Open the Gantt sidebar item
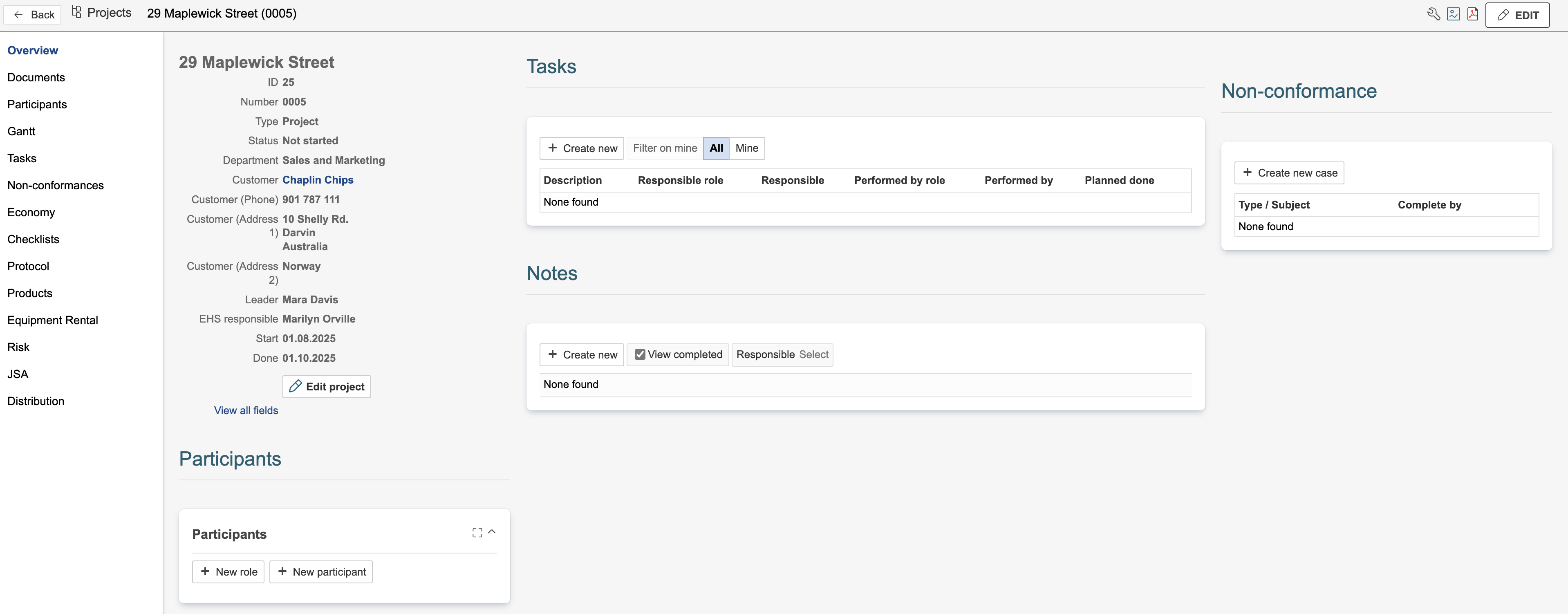 coord(21,132)
